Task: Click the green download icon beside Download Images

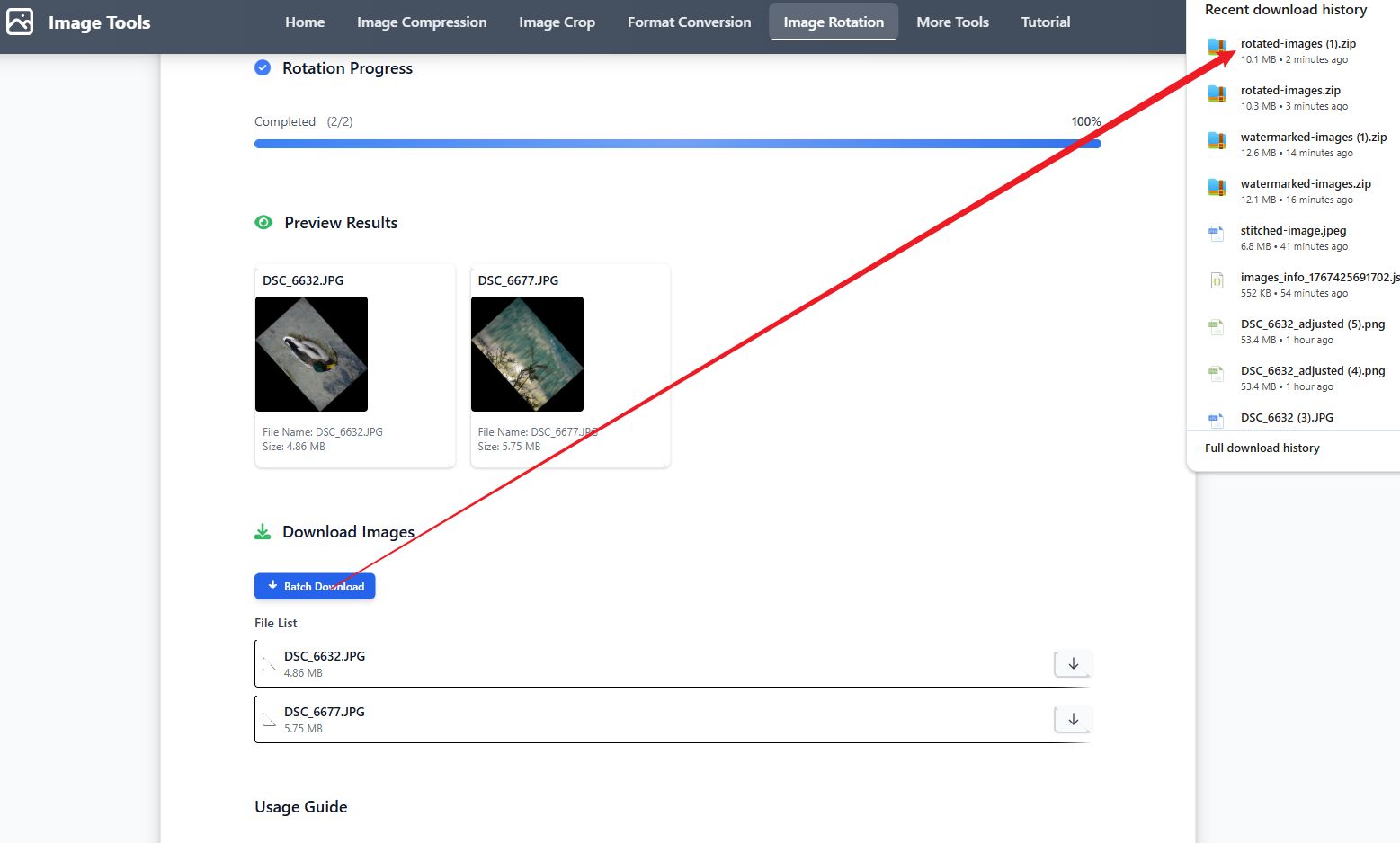Action: click(263, 532)
